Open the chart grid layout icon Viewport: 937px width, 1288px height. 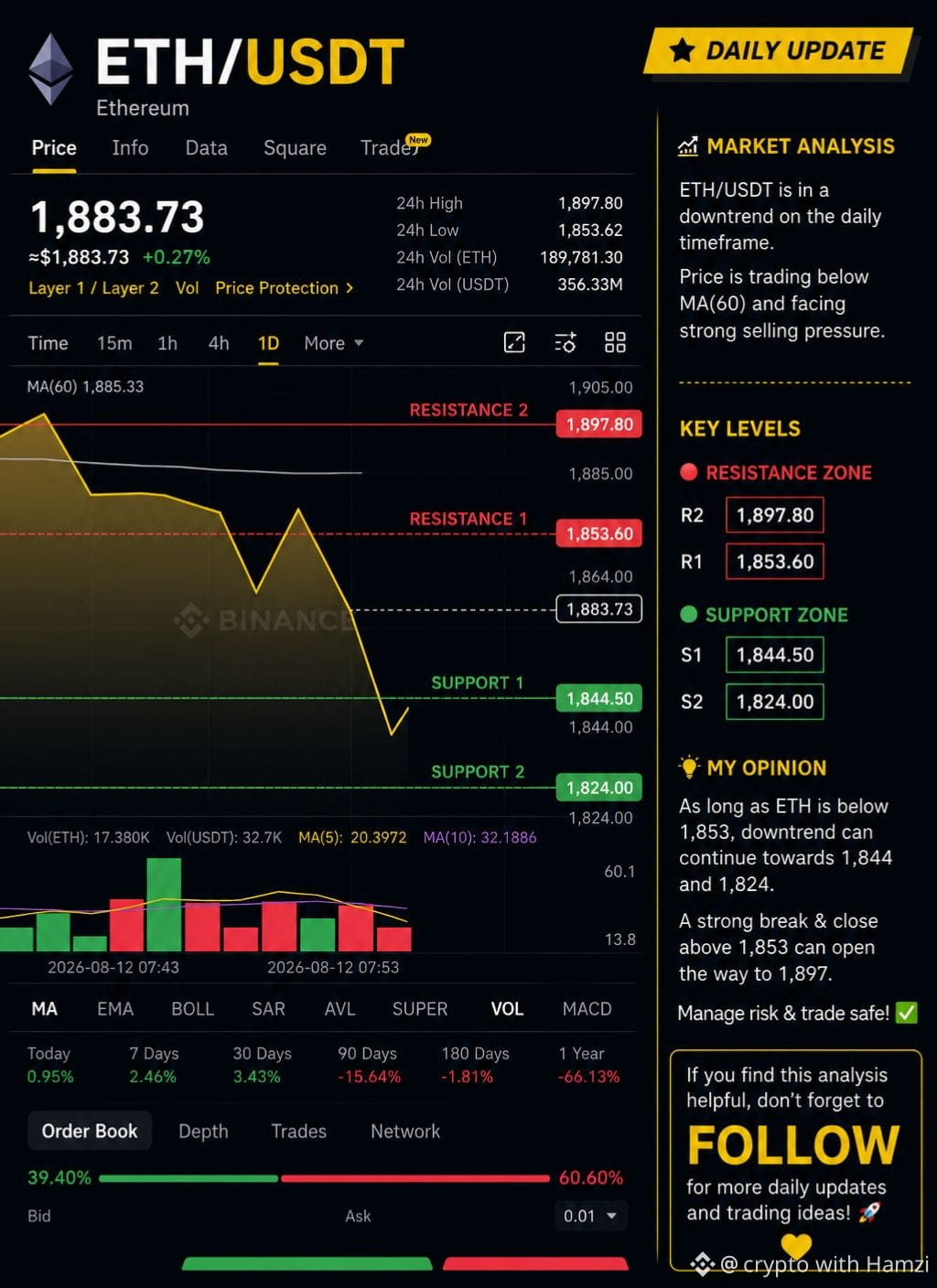(x=615, y=342)
